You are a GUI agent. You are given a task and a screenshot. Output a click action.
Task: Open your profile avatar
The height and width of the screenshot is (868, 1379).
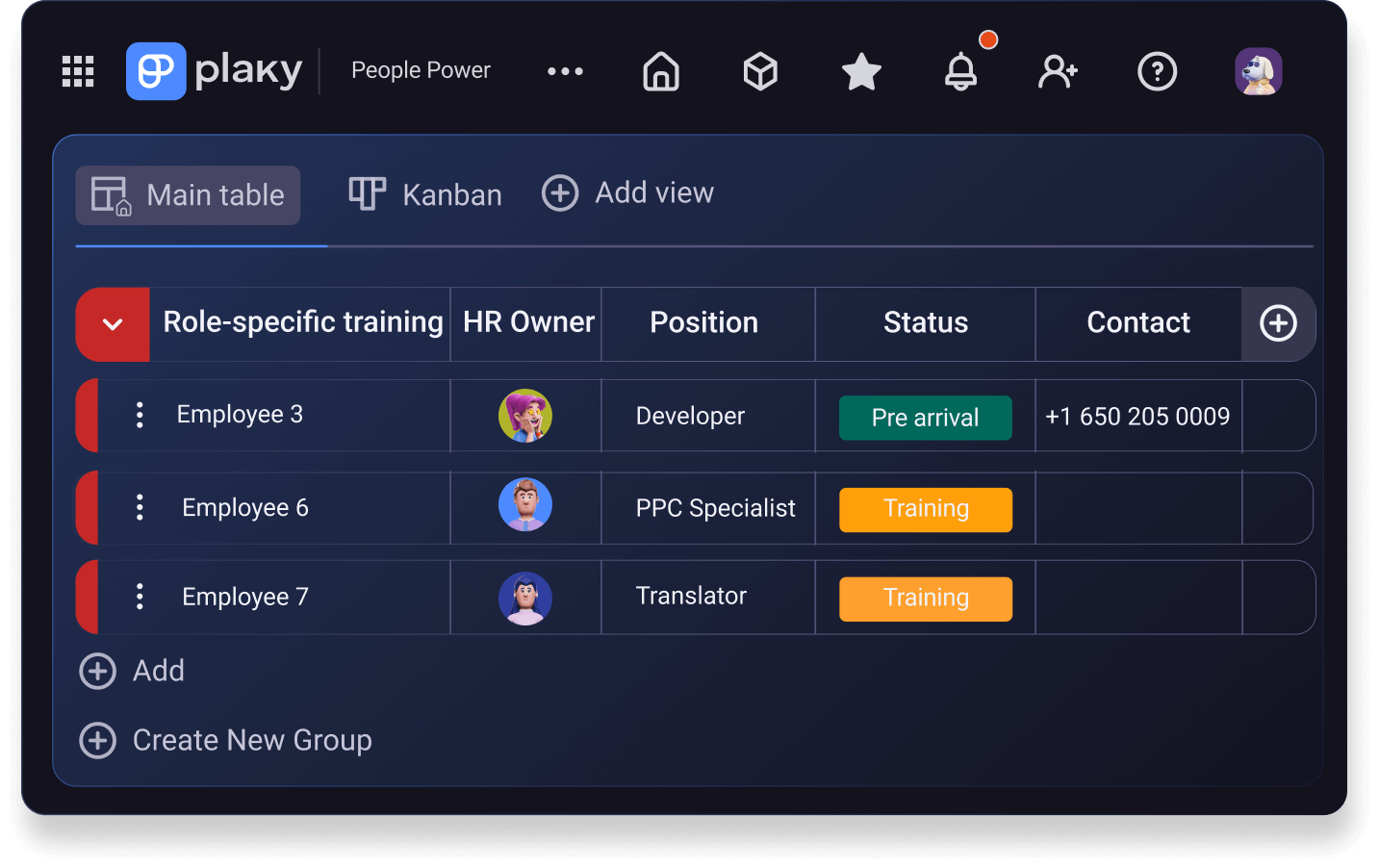(1259, 70)
